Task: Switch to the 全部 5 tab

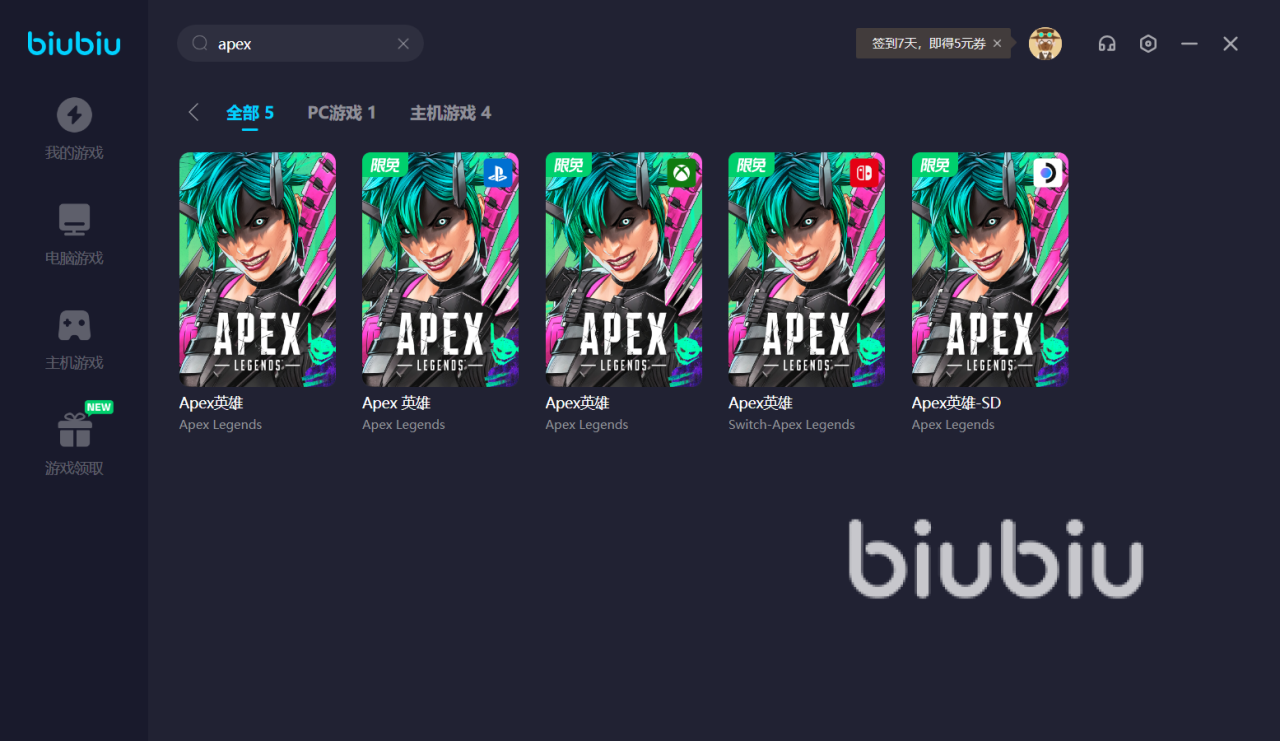Action: [x=250, y=113]
